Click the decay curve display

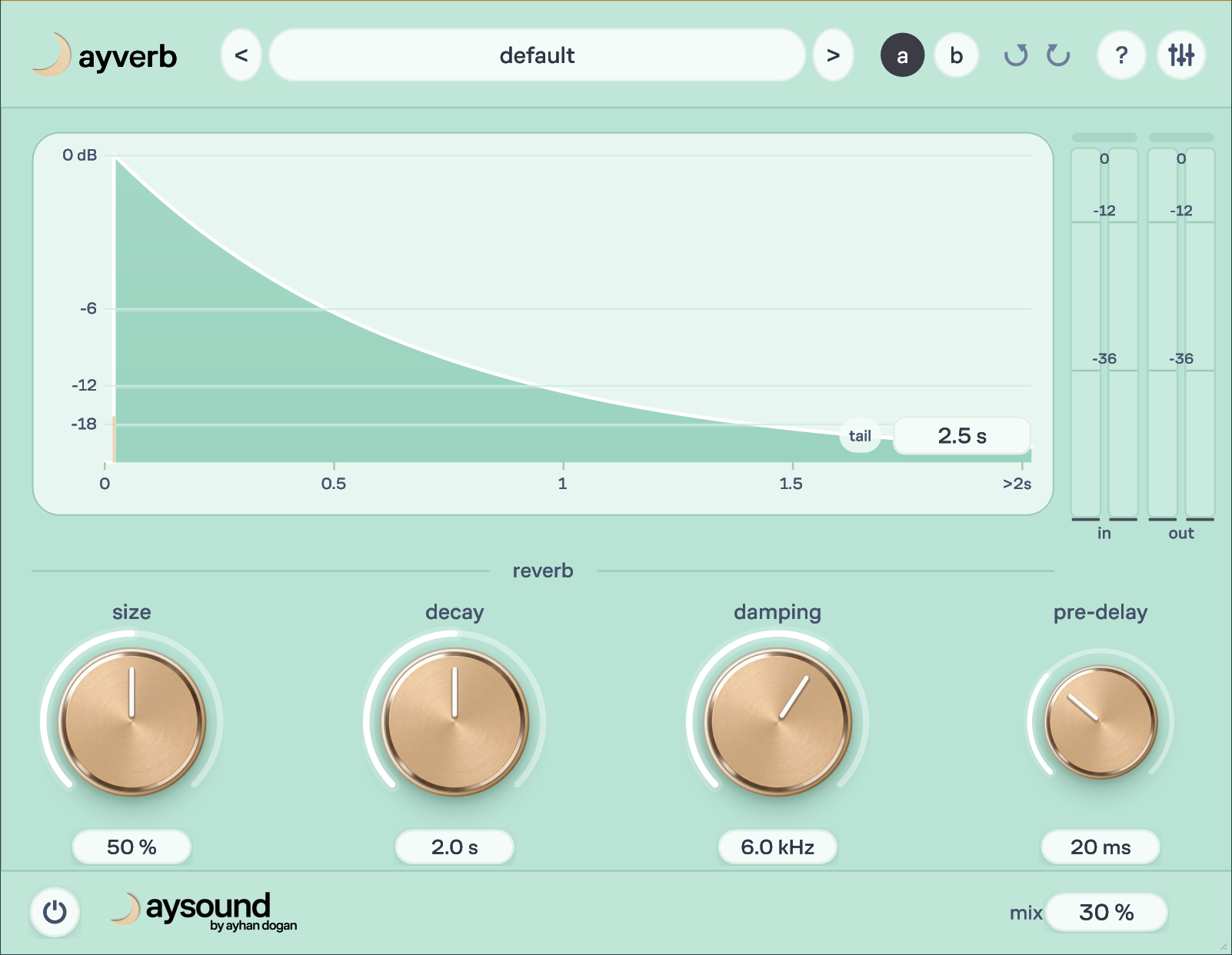[x=542, y=324]
